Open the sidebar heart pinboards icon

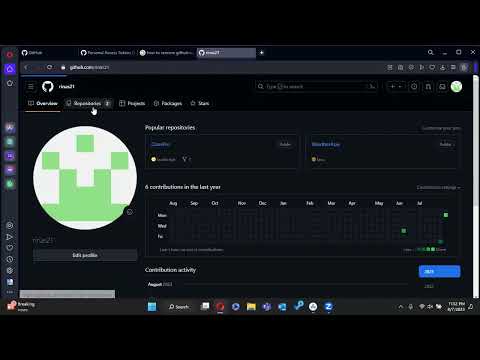[x=10, y=248]
